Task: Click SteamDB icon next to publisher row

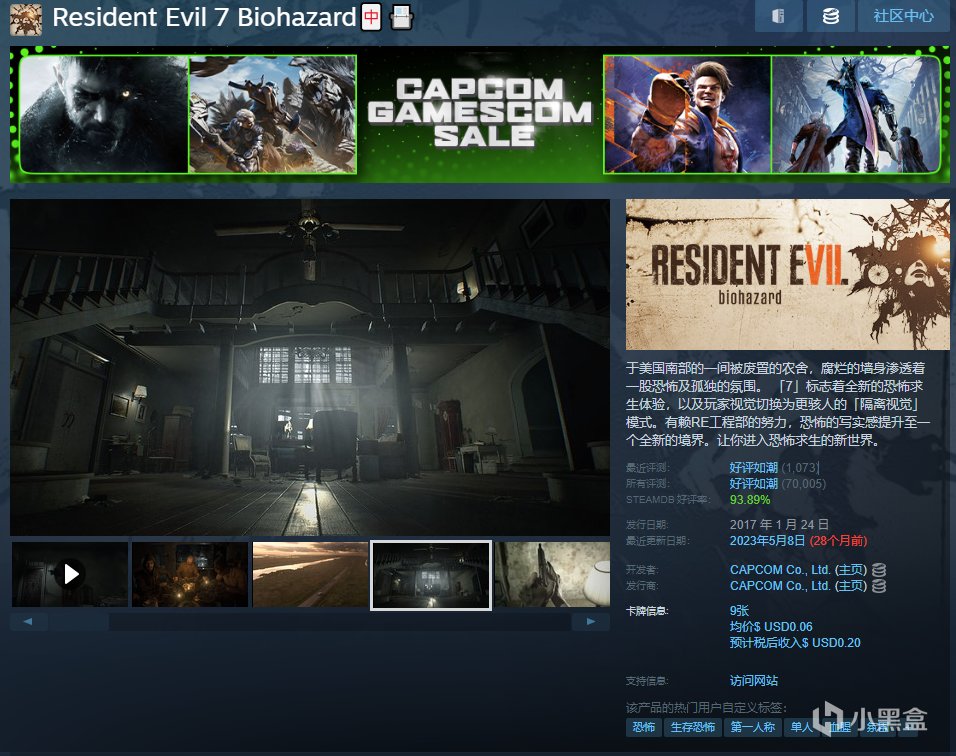Action: click(879, 586)
